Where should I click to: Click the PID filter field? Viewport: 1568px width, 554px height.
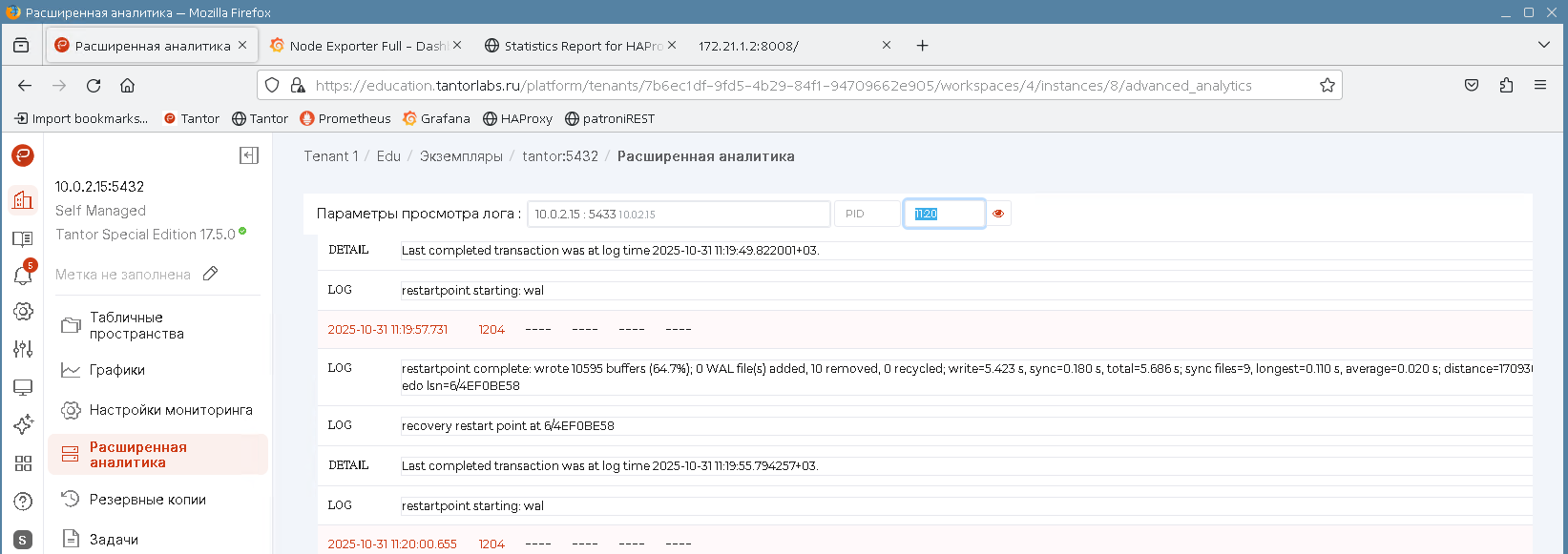[867, 214]
